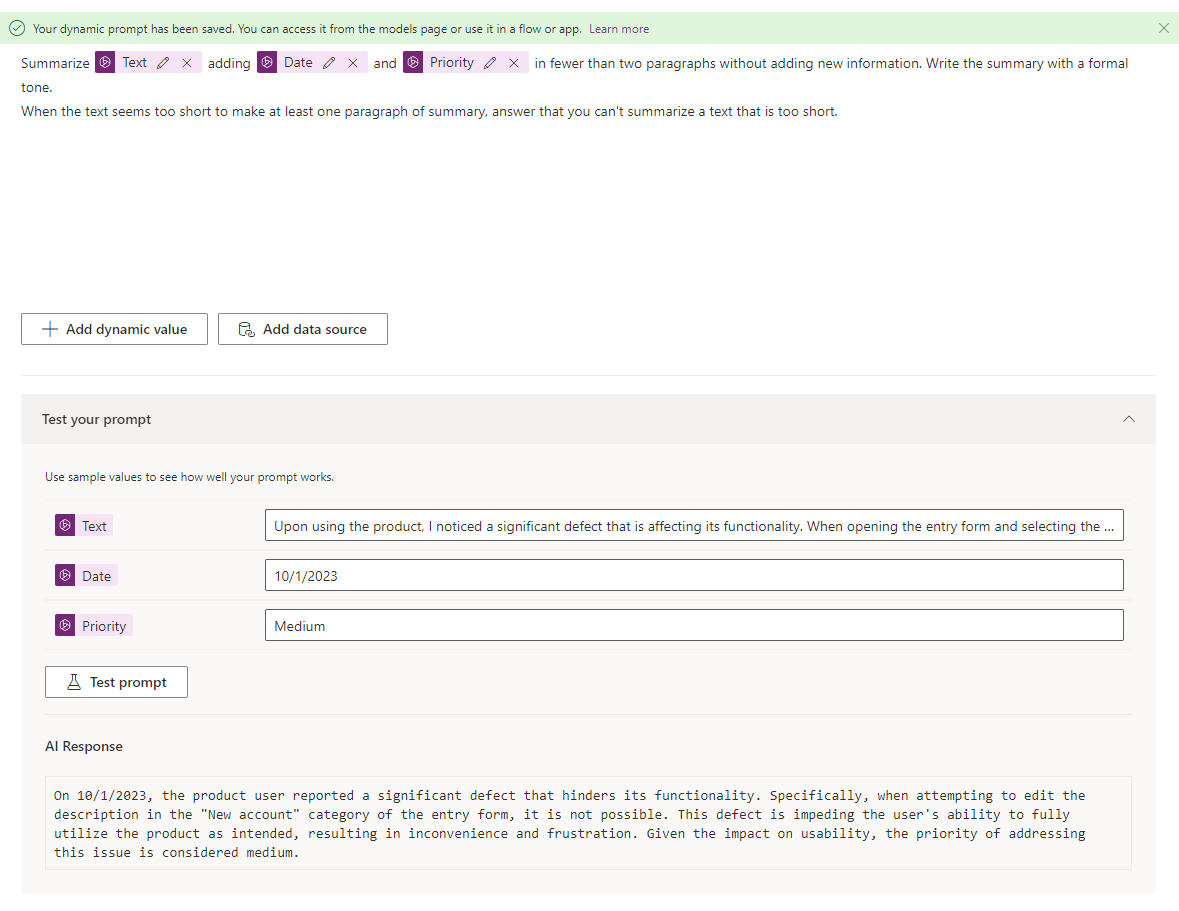
Task: Click the AI Response heading
Action: [83, 746]
